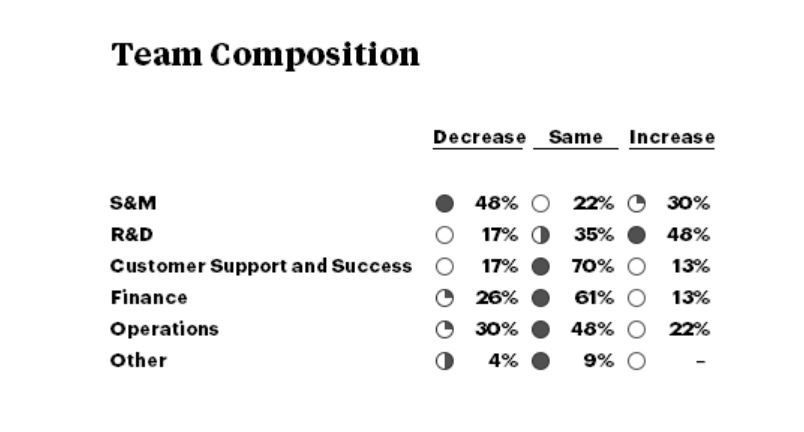The height and width of the screenshot is (432, 804).
Task: Select empty circle for Other Increase
Action: [x=636, y=361]
